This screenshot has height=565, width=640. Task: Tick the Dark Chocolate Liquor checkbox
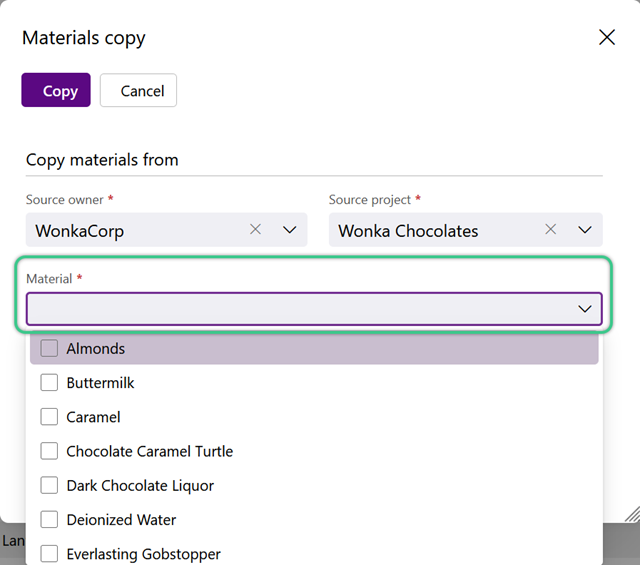pyautogui.click(x=49, y=485)
